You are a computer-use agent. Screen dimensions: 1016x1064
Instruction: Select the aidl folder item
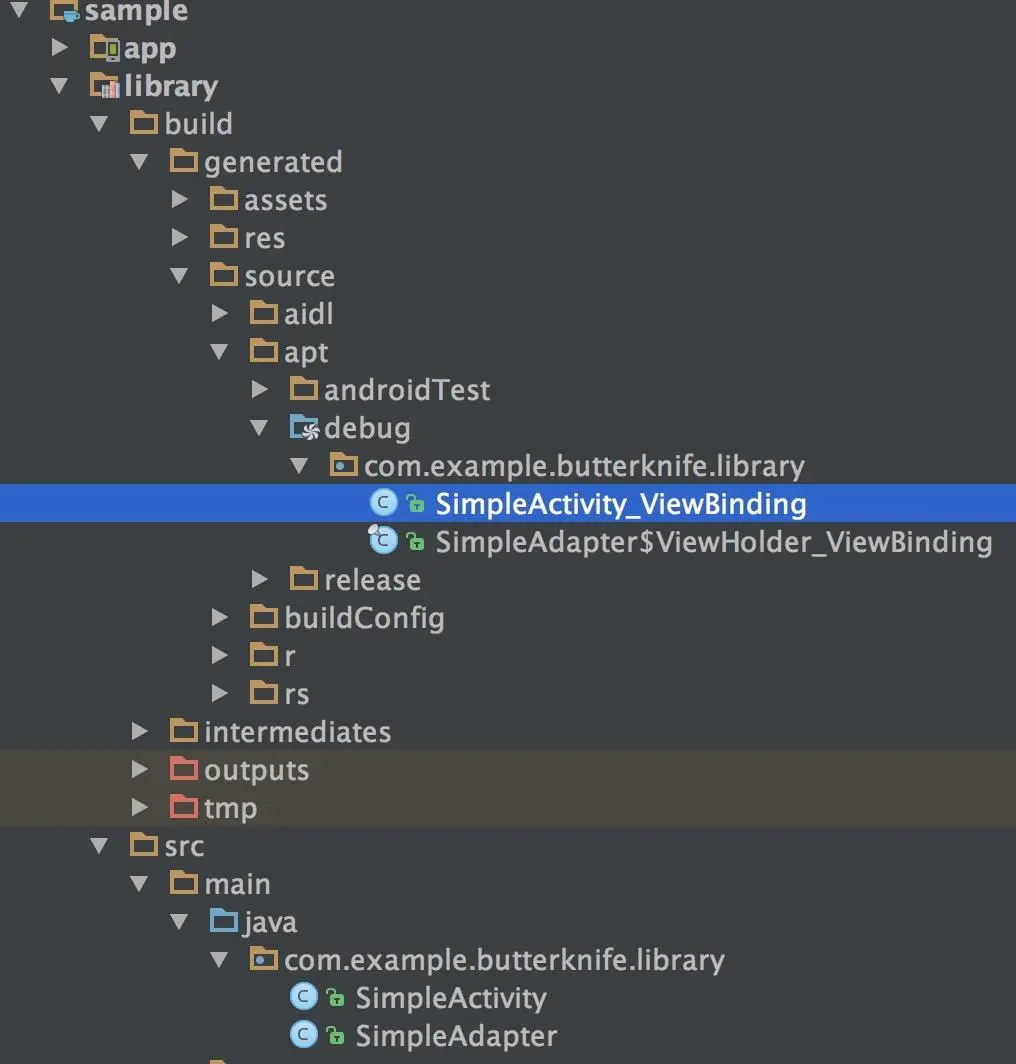pos(292,314)
